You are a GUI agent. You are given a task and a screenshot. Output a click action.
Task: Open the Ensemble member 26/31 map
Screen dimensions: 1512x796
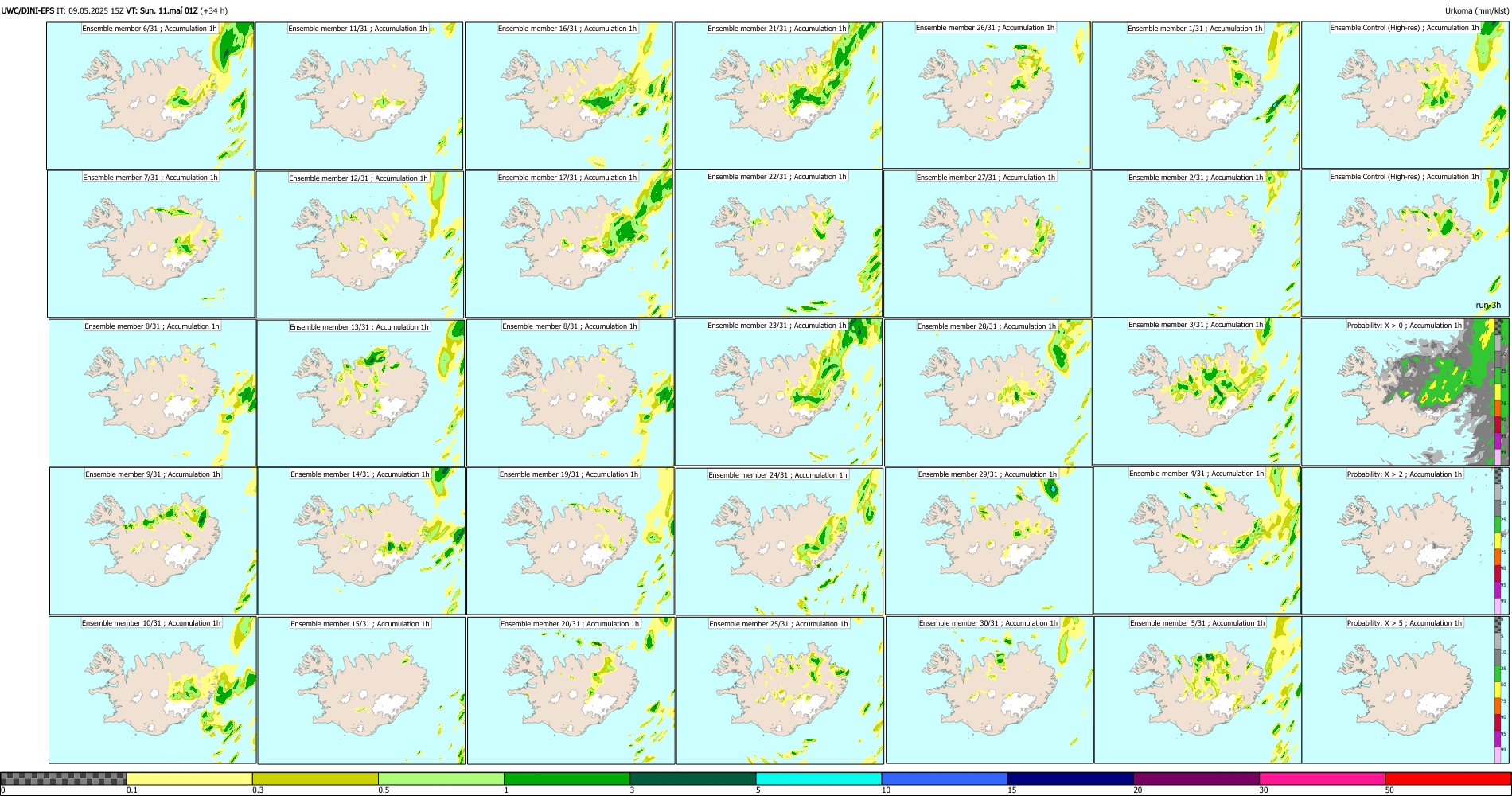987,95
